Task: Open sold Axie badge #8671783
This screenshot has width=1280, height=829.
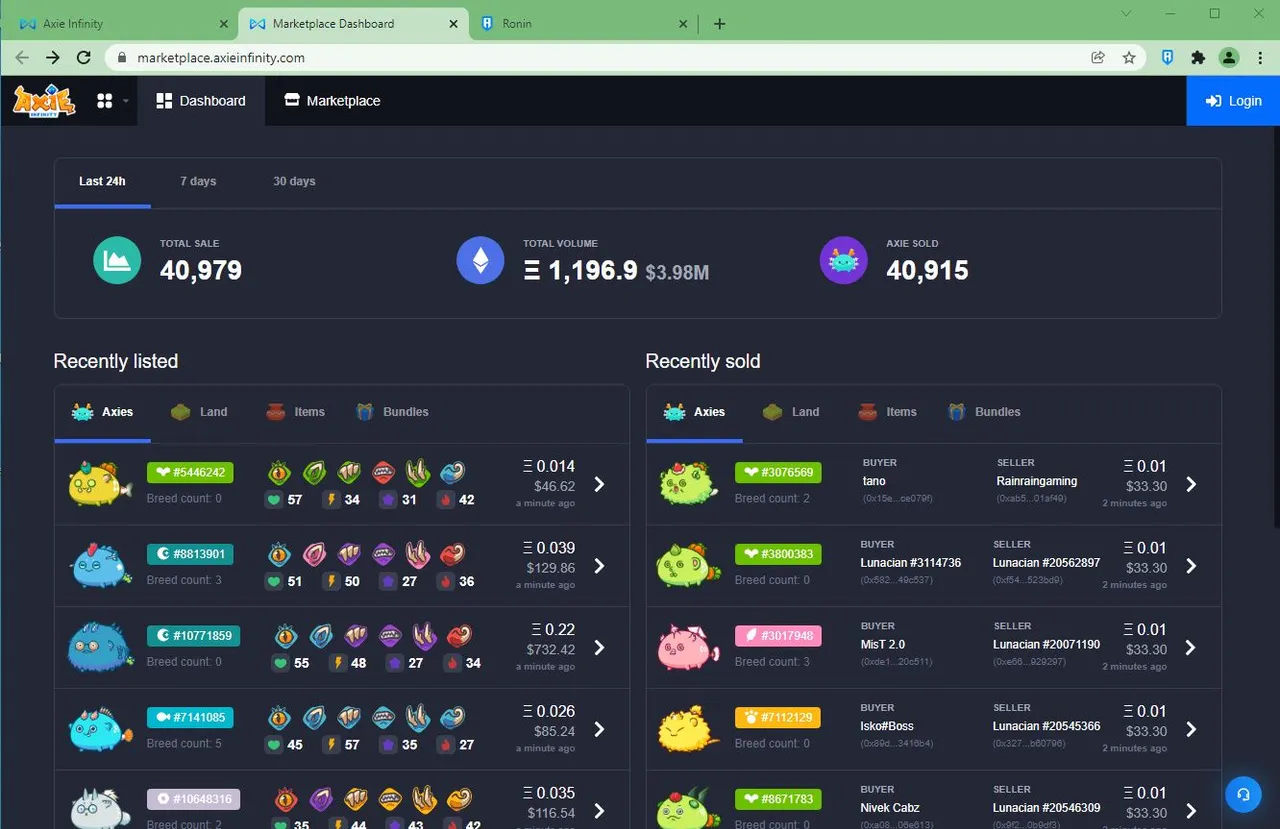Action: (x=778, y=799)
